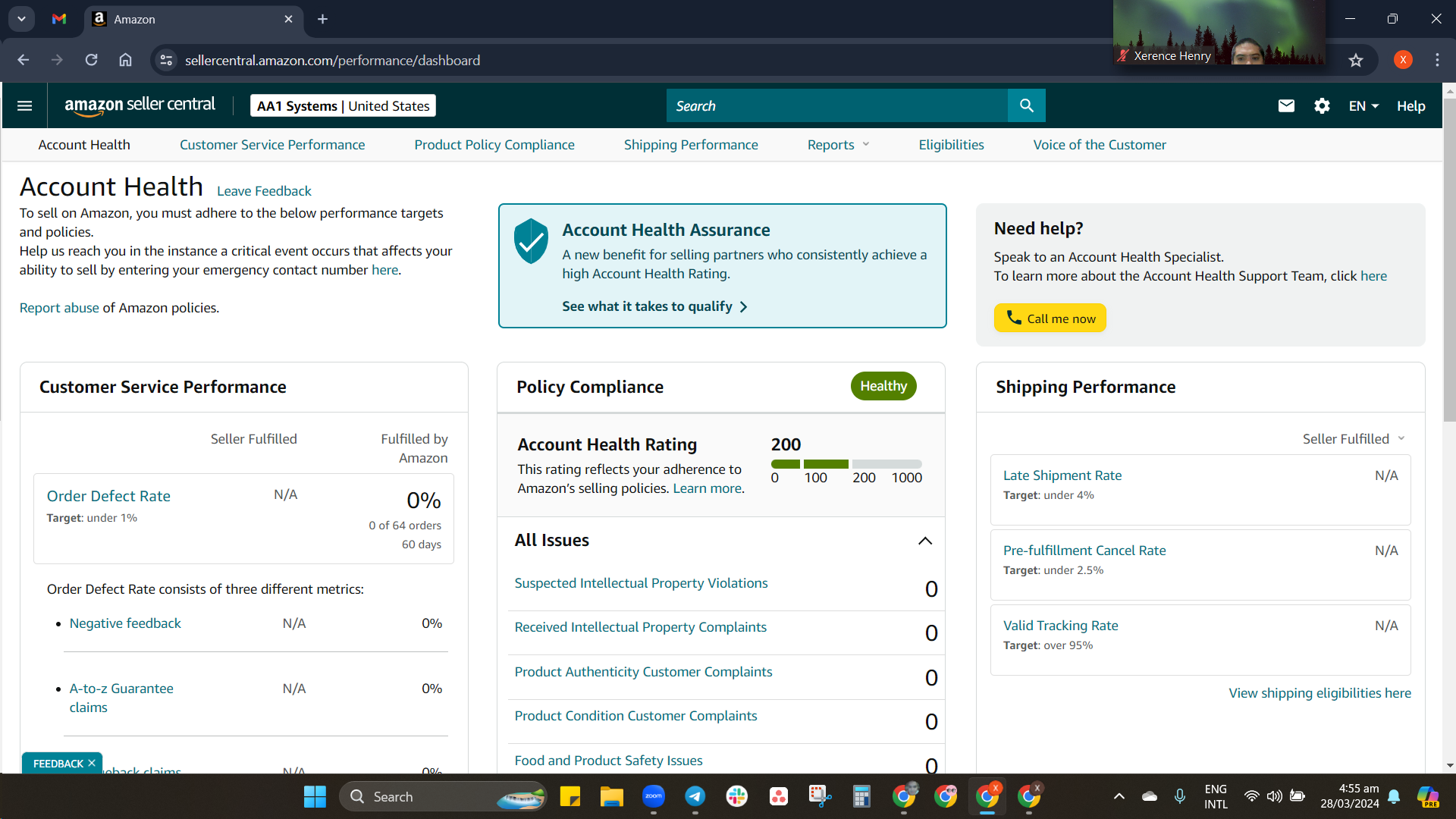Open Slack from the taskbar

[x=737, y=796]
